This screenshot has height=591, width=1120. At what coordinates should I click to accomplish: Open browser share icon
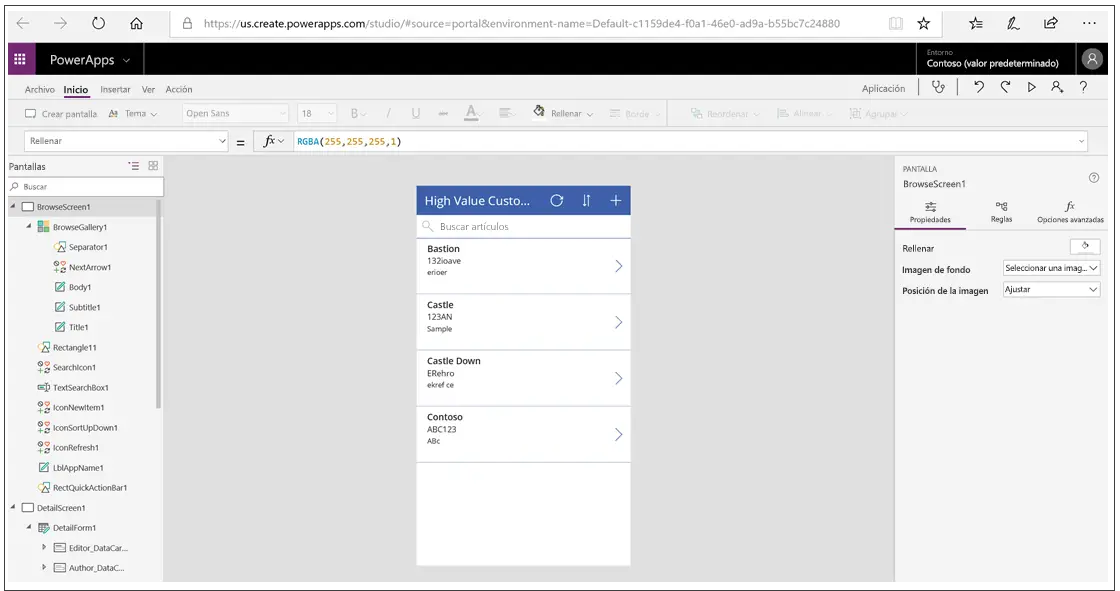(1051, 24)
